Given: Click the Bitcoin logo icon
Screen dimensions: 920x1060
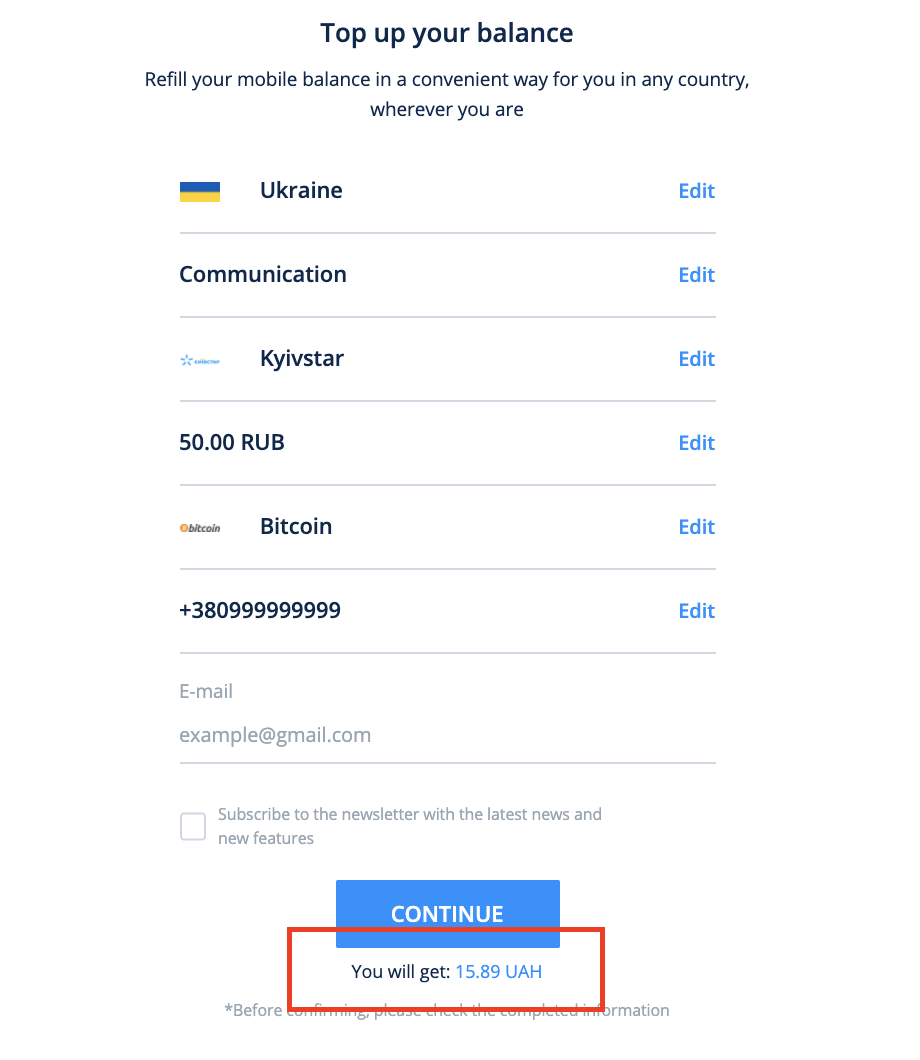Looking at the screenshot, I should 200,527.
